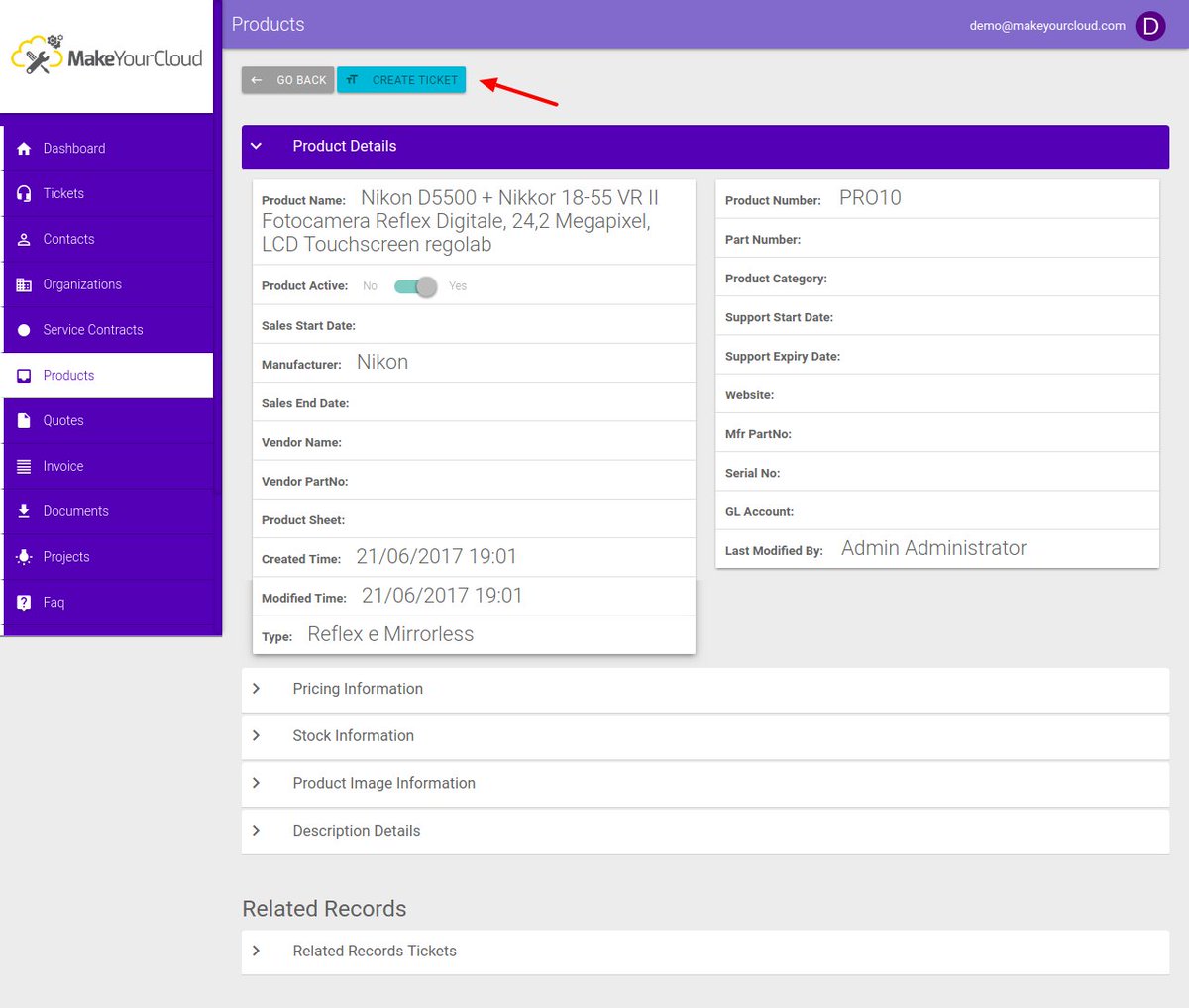This screenshot has height=1008, width=1189.
Task: Expand the Description Details section
Action: point(705,831)
